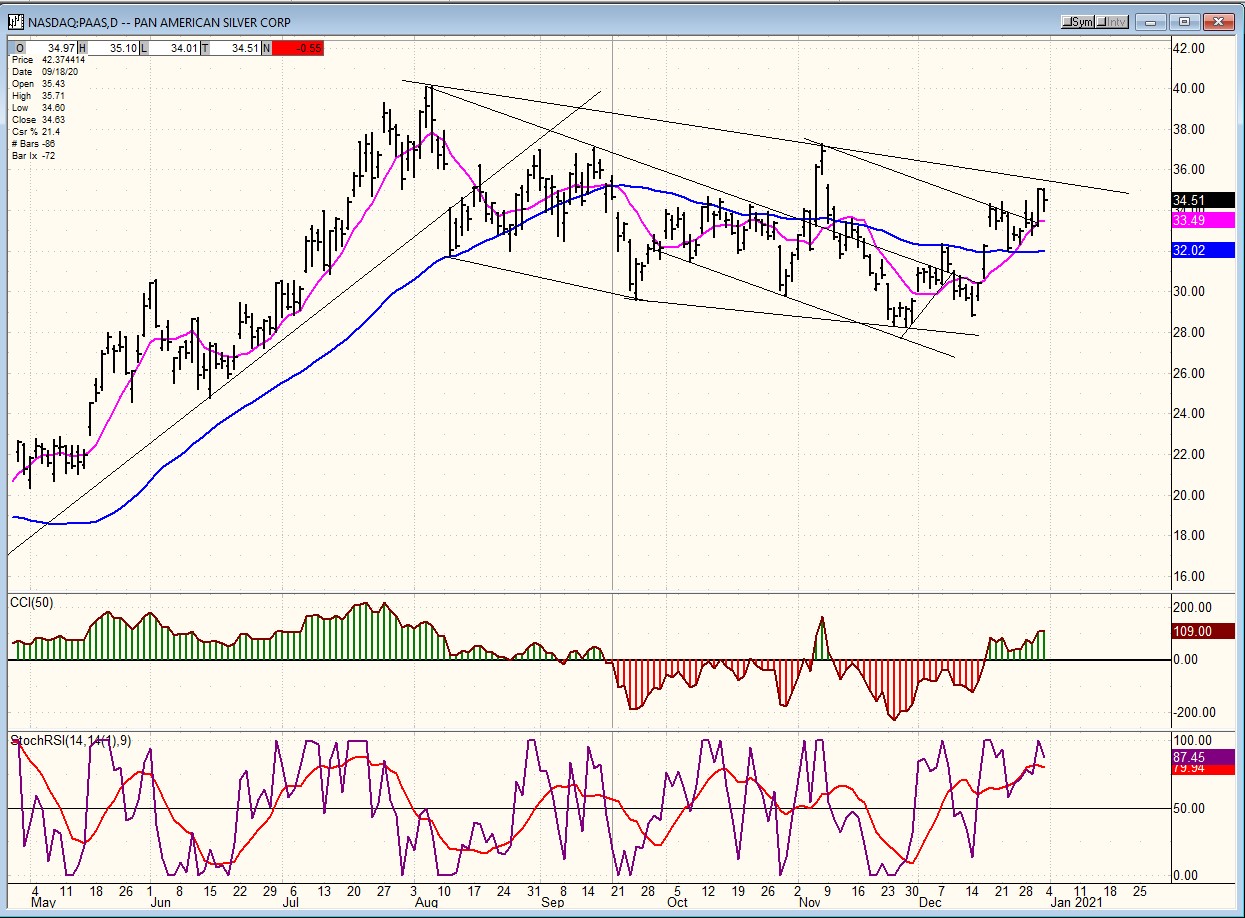Click the StochRSI(14,14(1),9) indicator label
This screenshot has height=918, width=1245.
tap(70, 740)
